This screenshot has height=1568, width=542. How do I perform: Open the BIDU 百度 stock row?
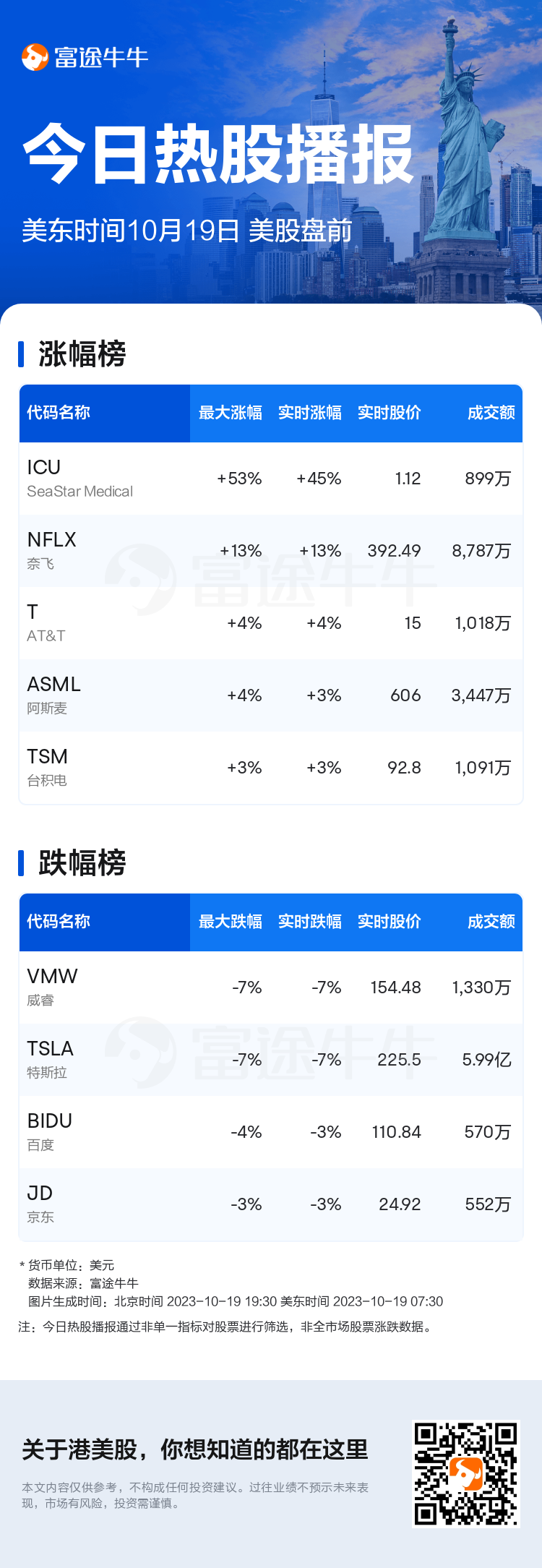pyautogui.click(x=271, y=1132)
